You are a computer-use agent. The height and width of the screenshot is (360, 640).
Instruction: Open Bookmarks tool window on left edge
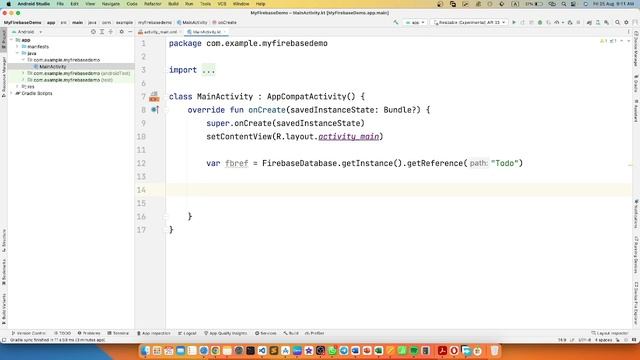coord(4,272)
